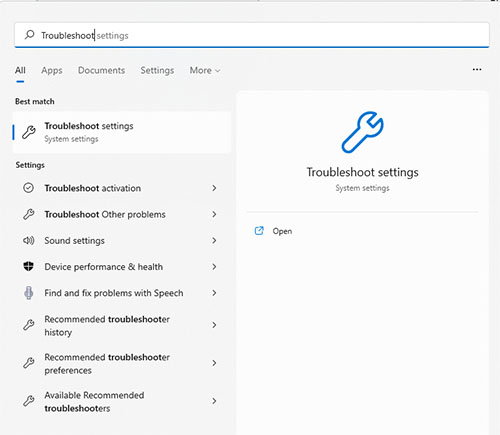Expand Troubleshoot activation chevron arrow
500x435 pixels.
pos(214,188)
